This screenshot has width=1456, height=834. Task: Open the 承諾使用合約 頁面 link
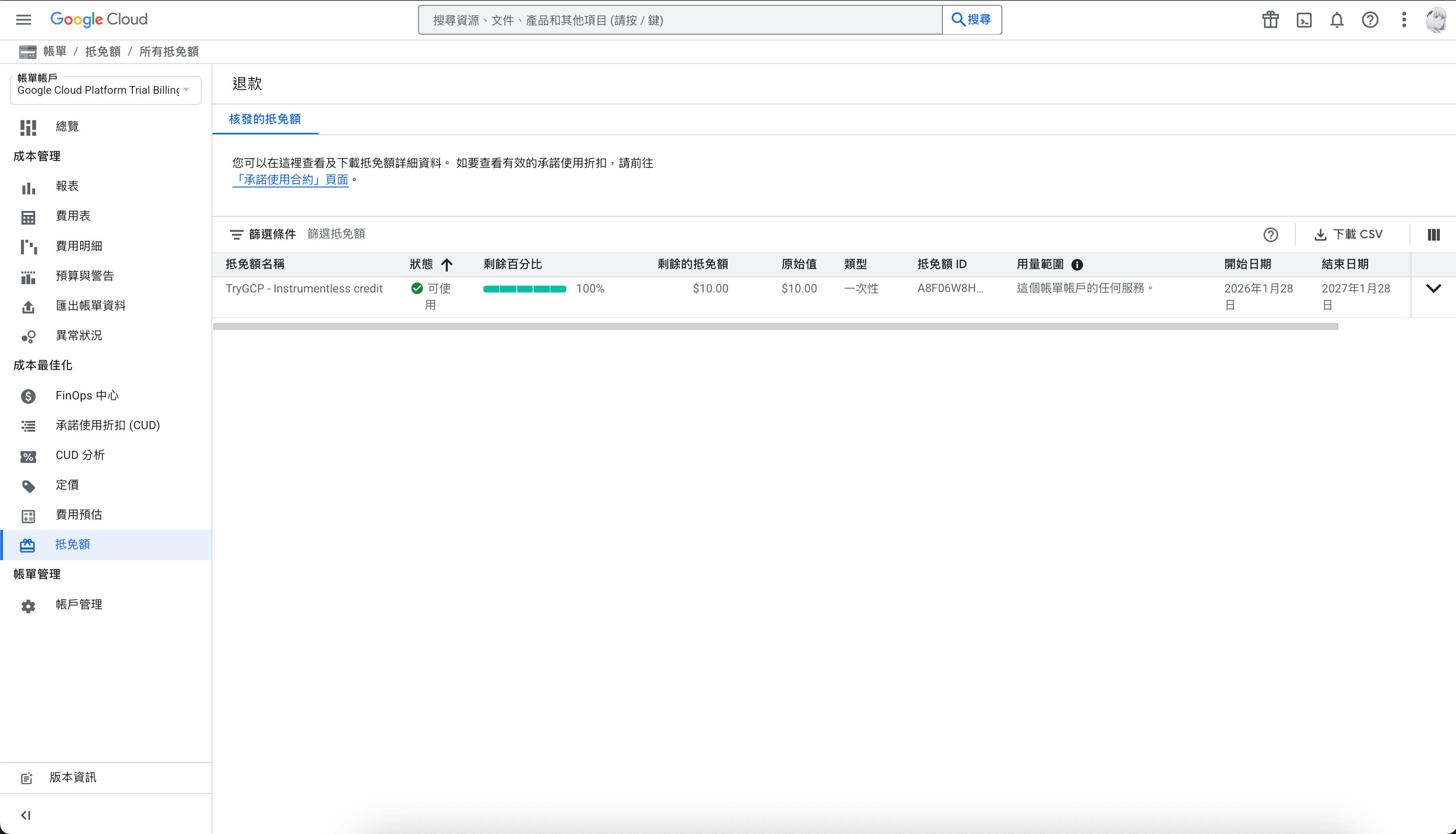tap(291, 180)
